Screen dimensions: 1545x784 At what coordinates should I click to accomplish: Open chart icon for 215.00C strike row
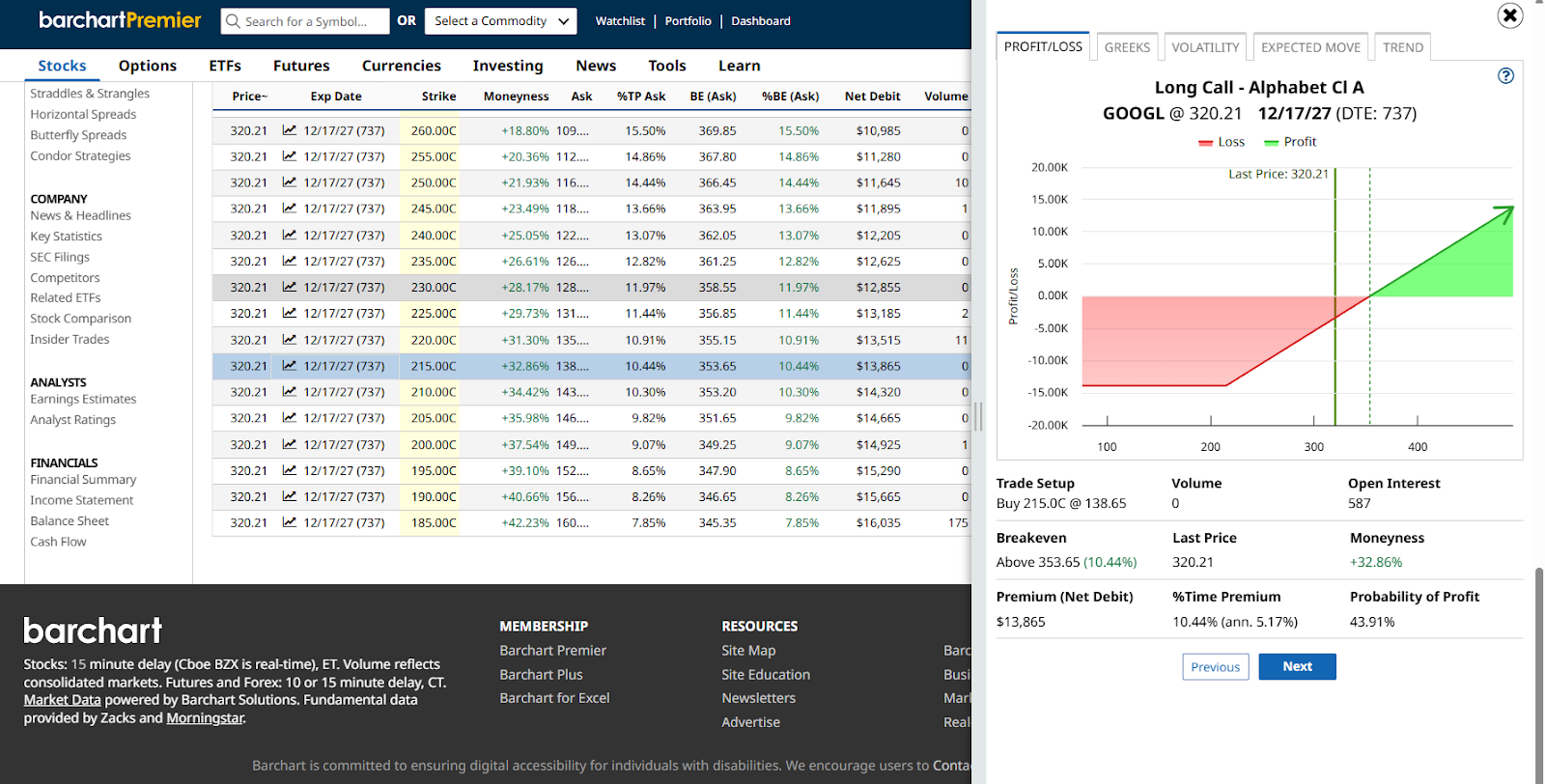coord(290,366)
